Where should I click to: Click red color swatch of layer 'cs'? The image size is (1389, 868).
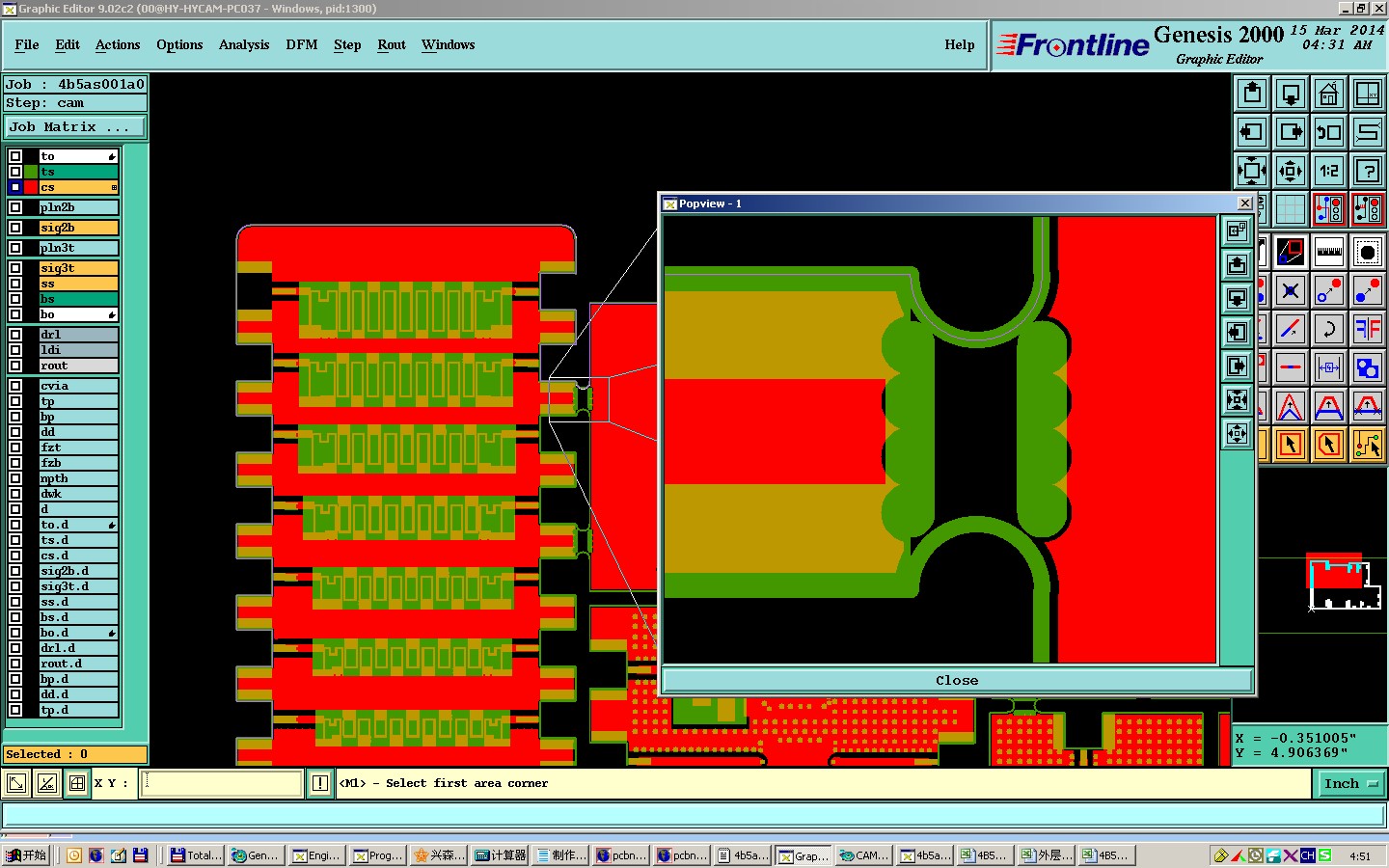click(x=31, y=187)
